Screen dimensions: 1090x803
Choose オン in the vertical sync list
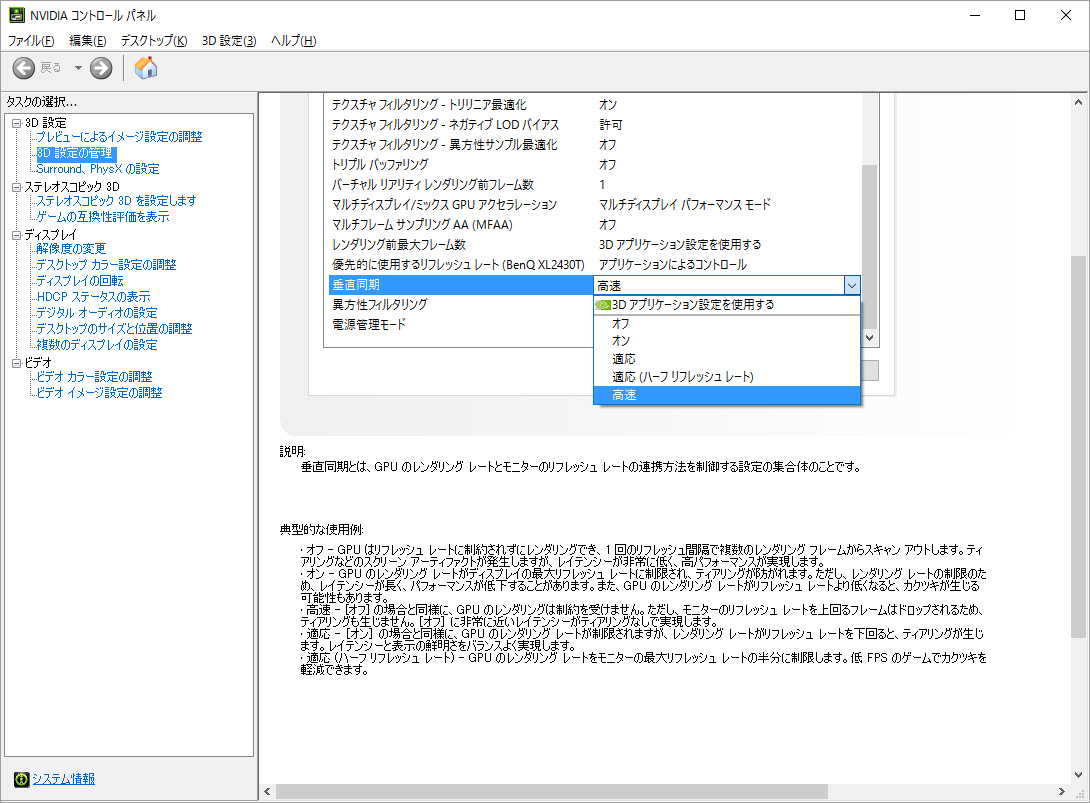pos(727,341)
